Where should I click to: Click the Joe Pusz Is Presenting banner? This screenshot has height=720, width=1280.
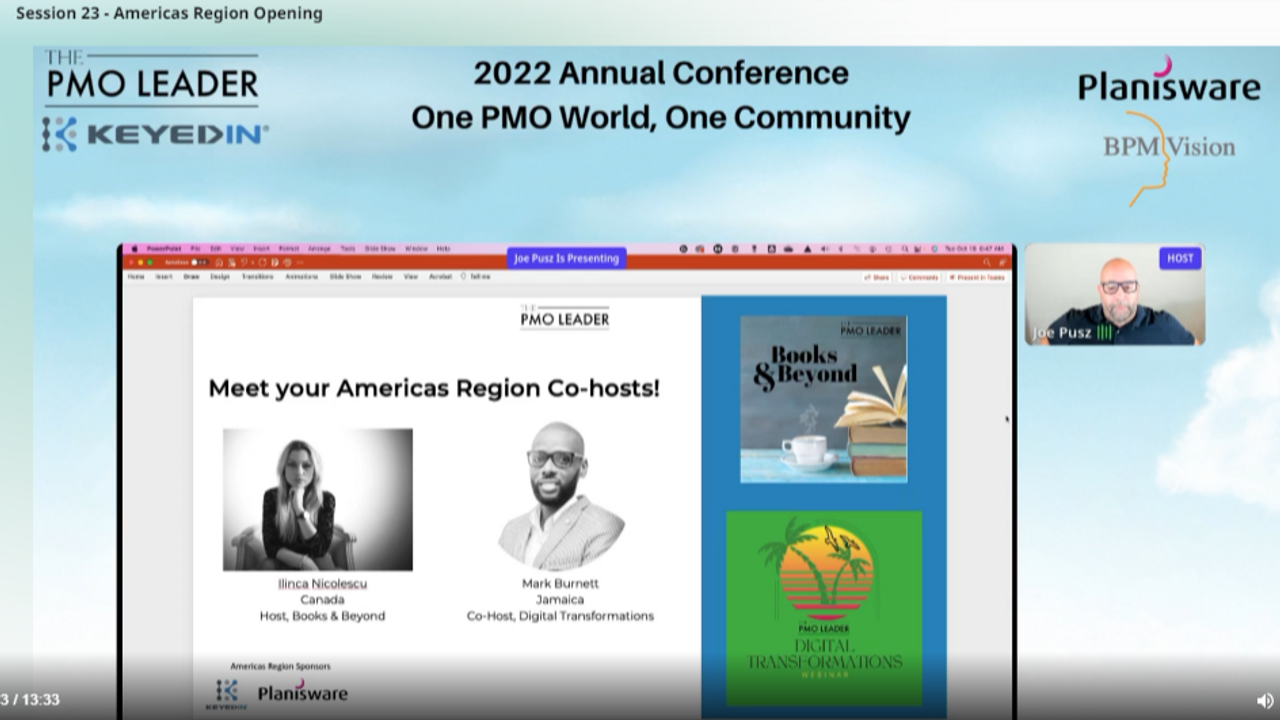[x=567, y=258]
